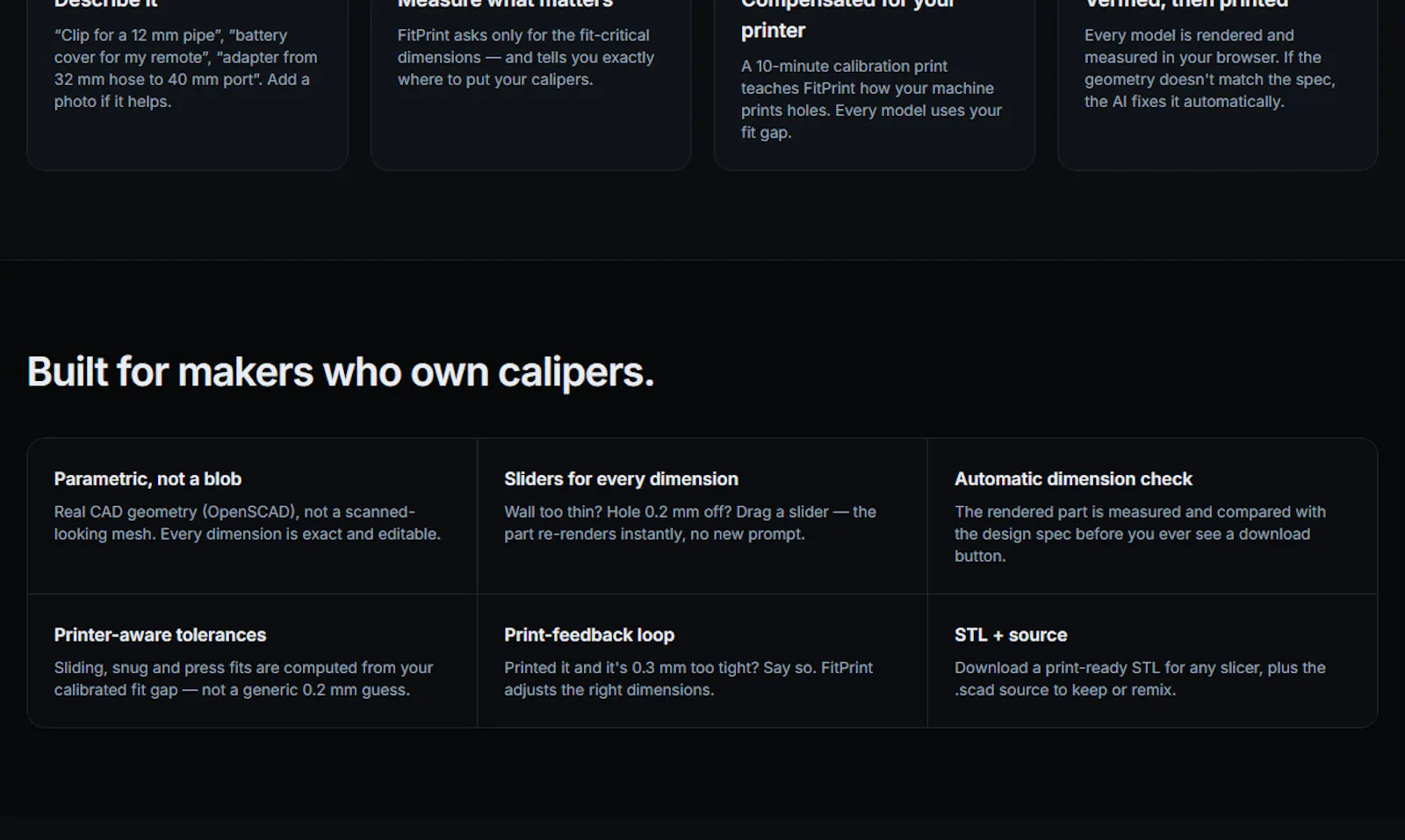1405x840 pixels.
Task: Click the 'Sliding, snug and press fits' paragraph
Action: pos(243,678)
